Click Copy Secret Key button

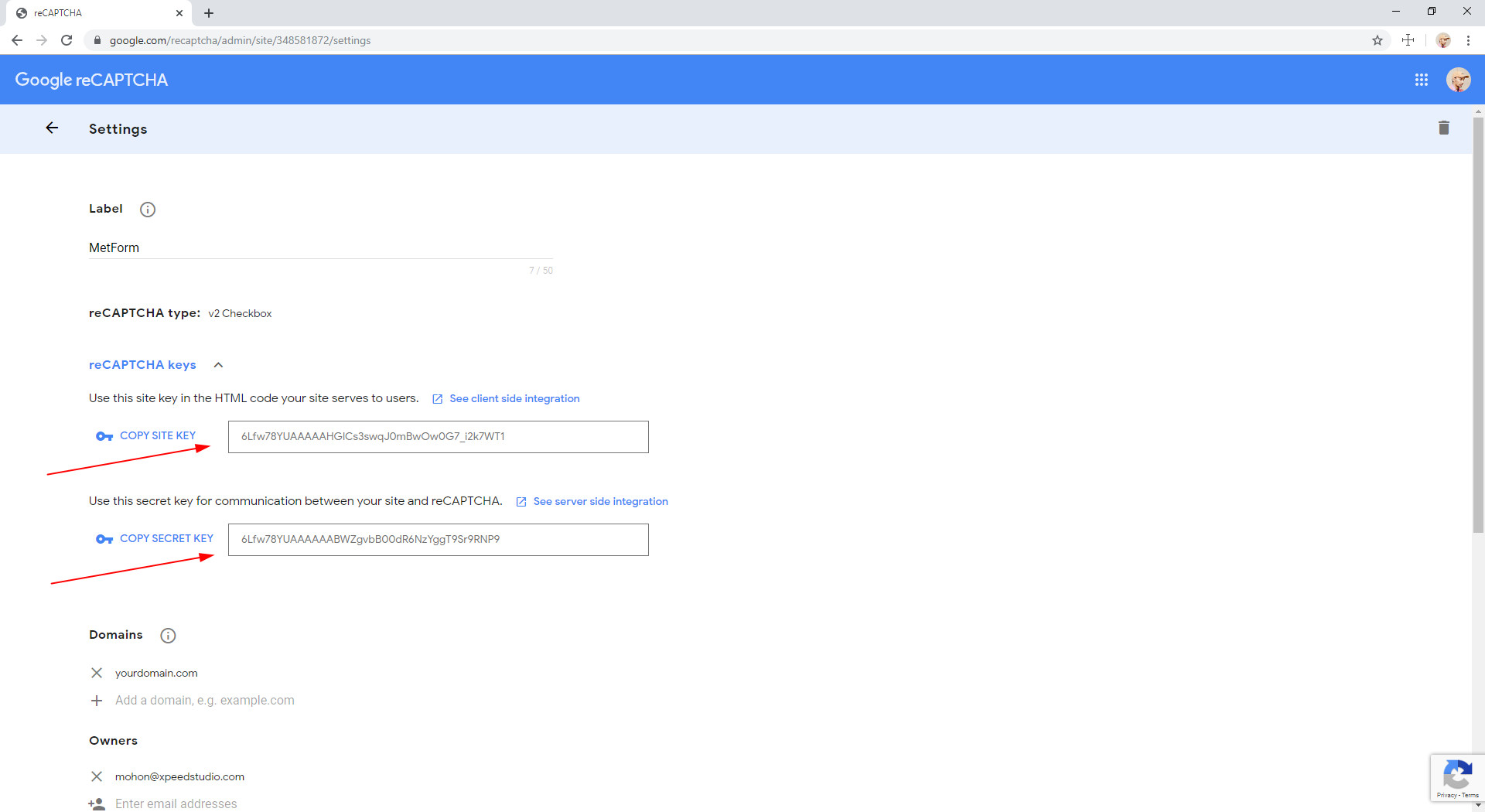[155, 539]
